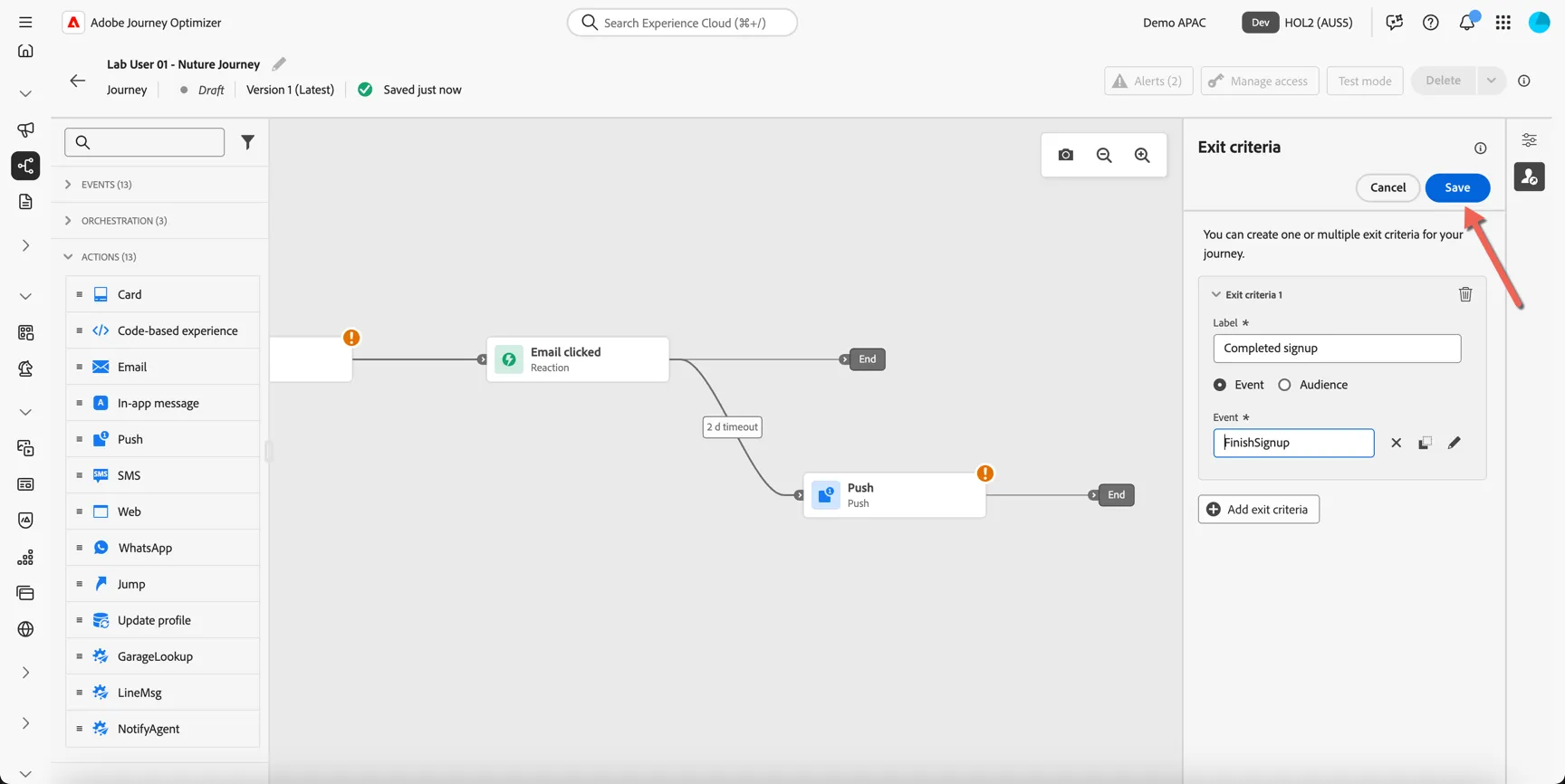Click the pencil icon next to FinishSignup
The image size is (1565, 784).
coord(1454,443)
